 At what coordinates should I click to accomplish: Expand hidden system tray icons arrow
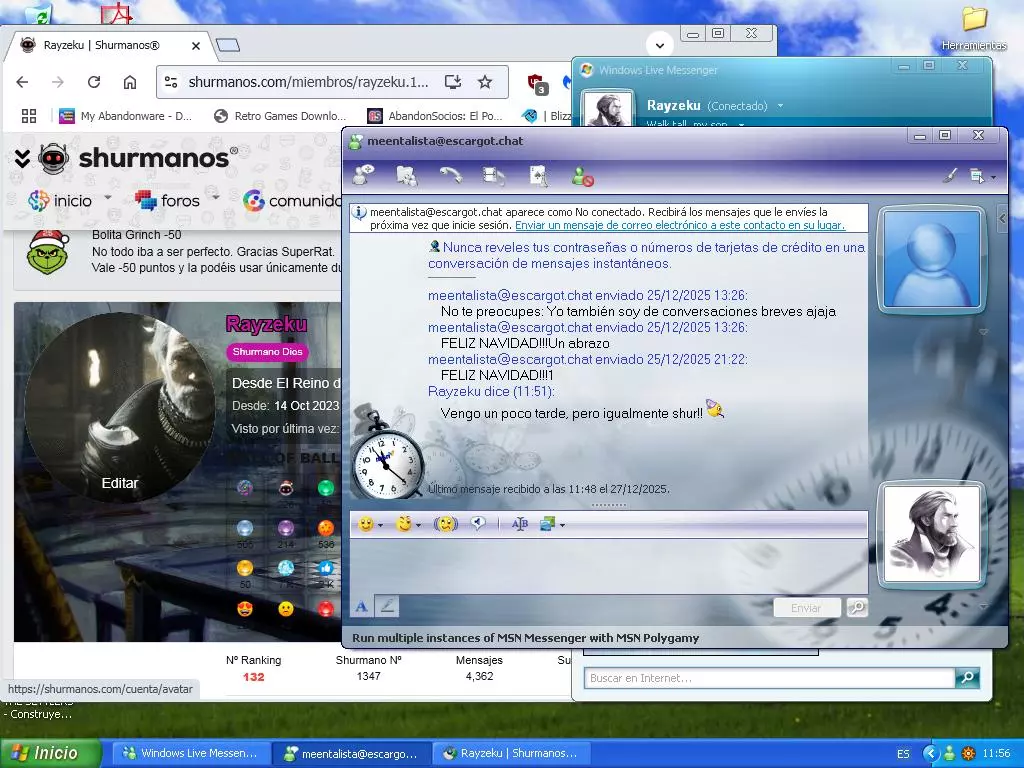coord(930,754)
